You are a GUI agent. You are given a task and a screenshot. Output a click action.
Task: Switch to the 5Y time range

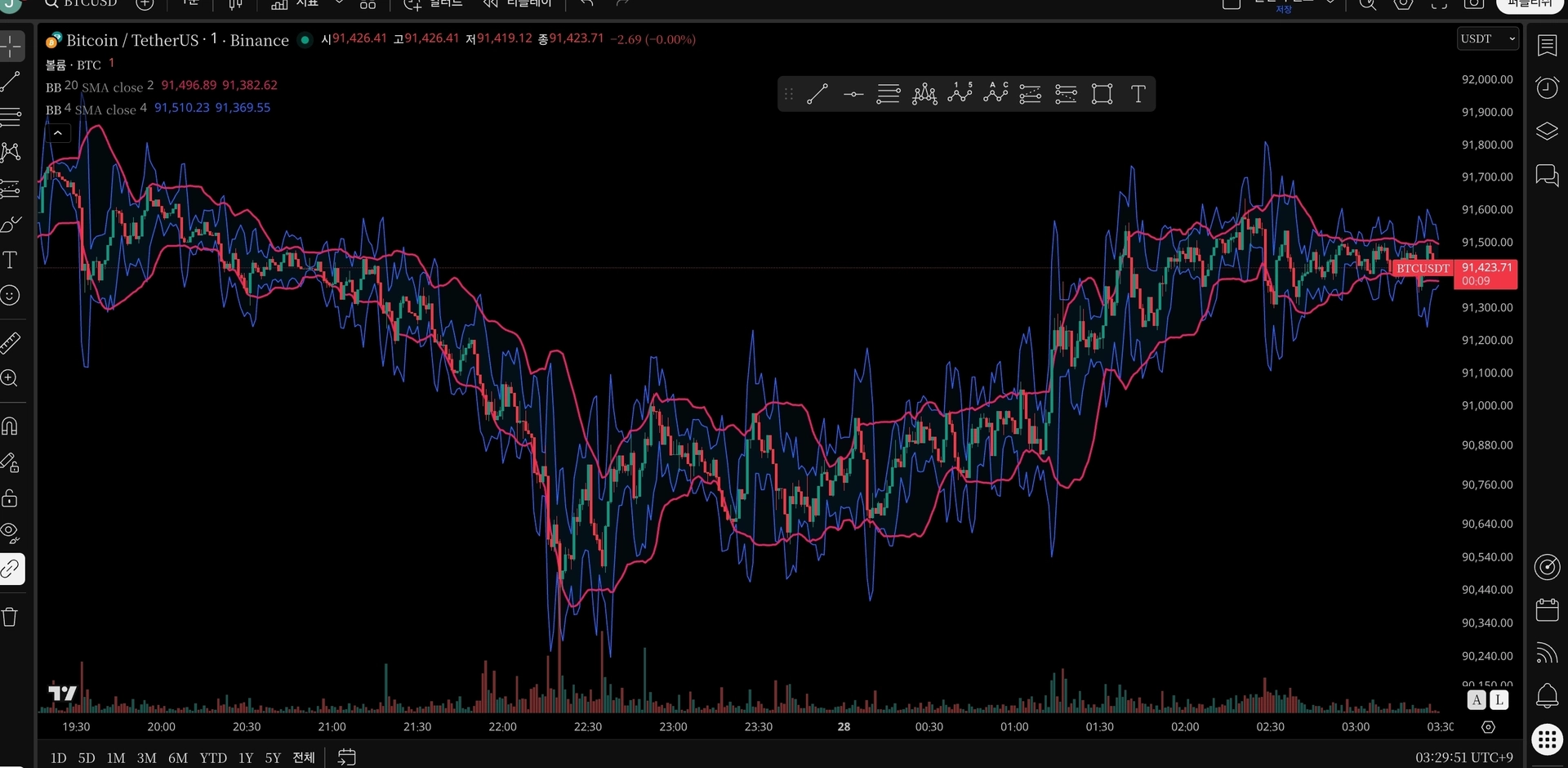[273, 758]
